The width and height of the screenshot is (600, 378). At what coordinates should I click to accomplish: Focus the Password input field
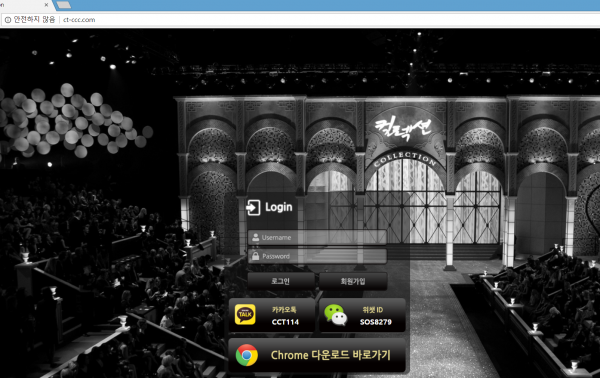317,256
